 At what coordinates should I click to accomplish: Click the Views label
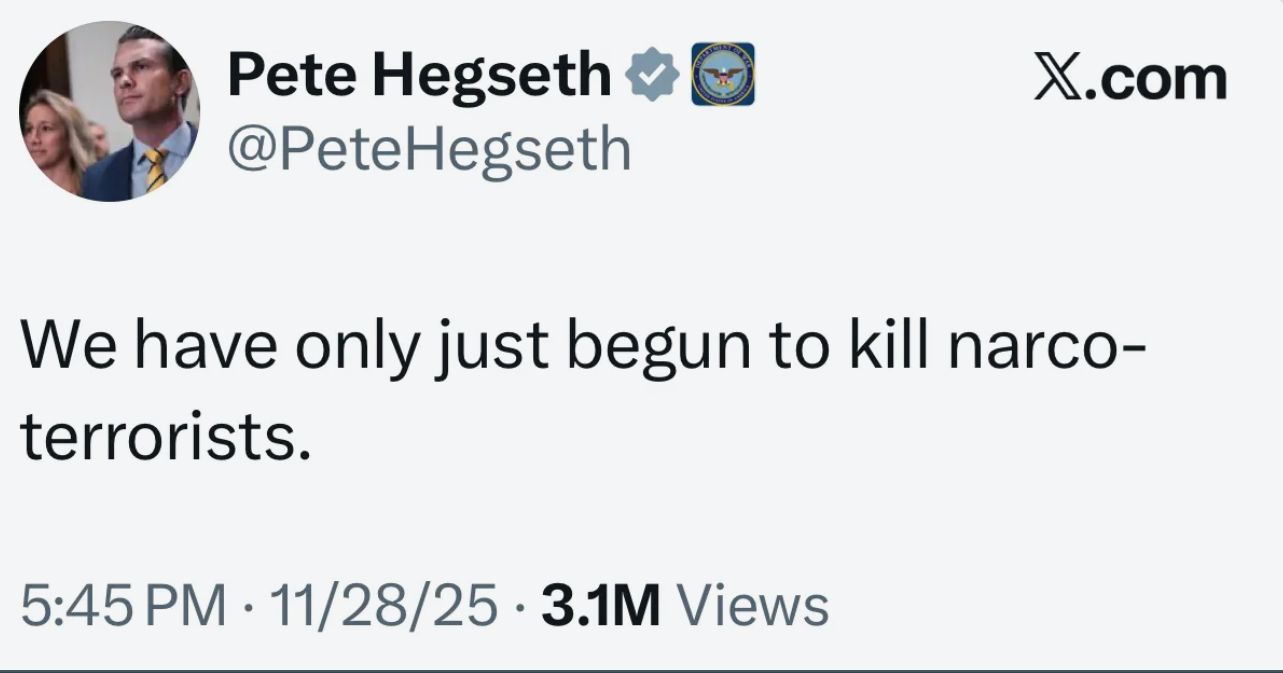click(752, 605)
